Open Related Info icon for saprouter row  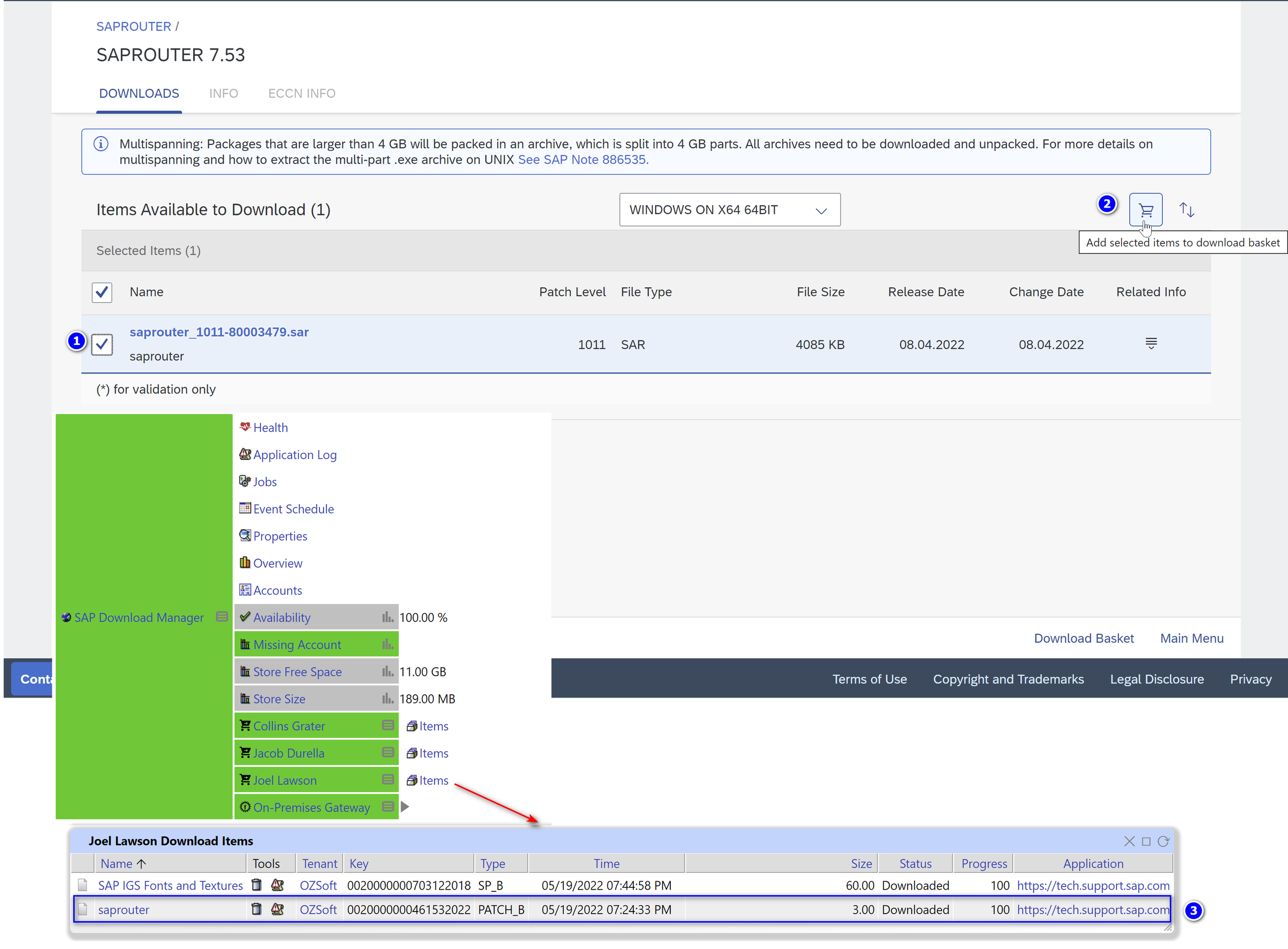1151,344
